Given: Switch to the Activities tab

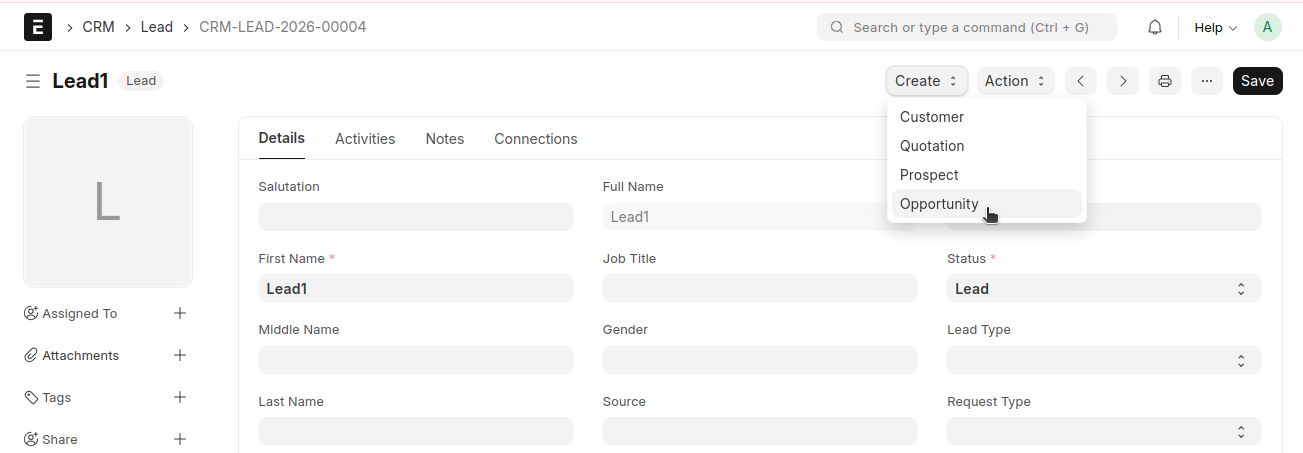Looking at the screenshot, I should [365, 139].
